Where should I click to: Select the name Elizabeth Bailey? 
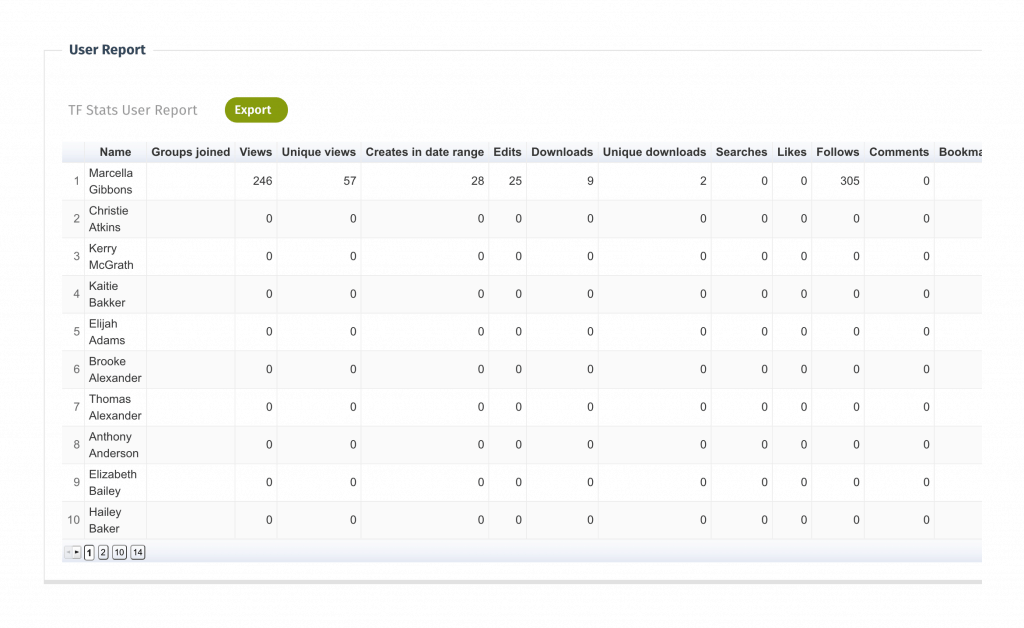[x=113, y=482]
